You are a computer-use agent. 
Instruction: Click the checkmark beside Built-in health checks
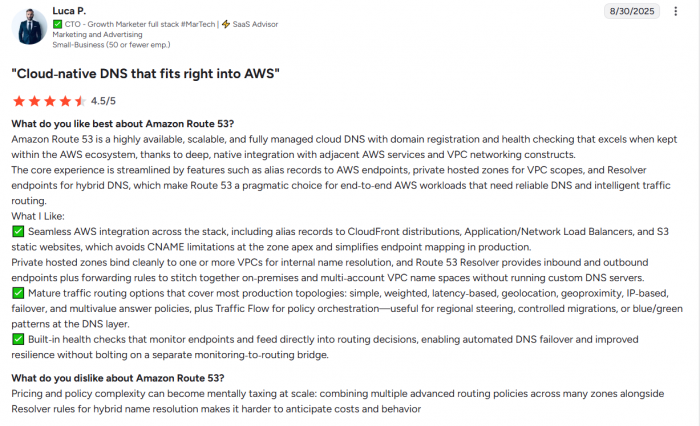[x=17, y=339]
